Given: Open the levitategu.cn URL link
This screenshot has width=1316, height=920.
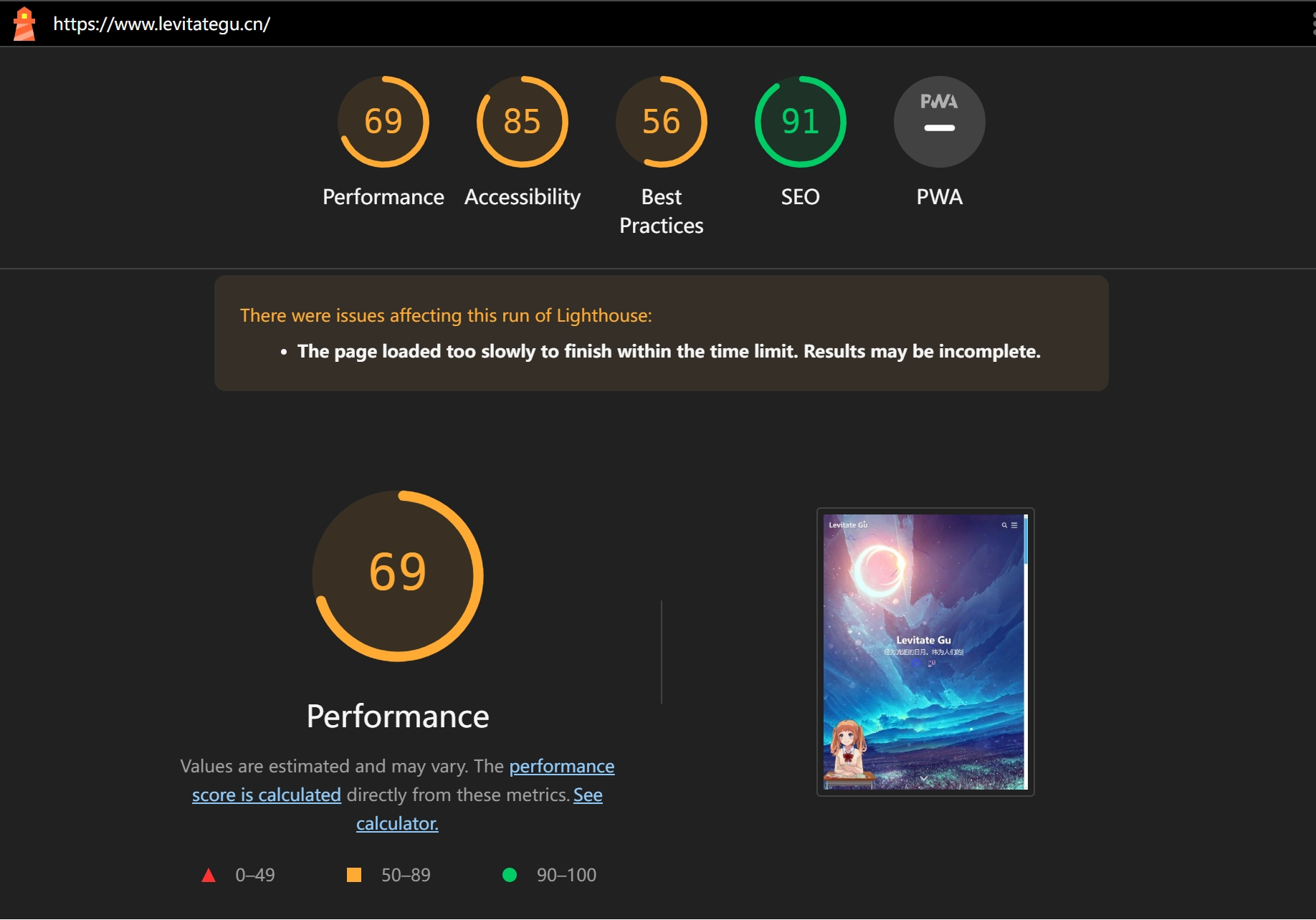Looking at the screenshot, I should 161,24.
